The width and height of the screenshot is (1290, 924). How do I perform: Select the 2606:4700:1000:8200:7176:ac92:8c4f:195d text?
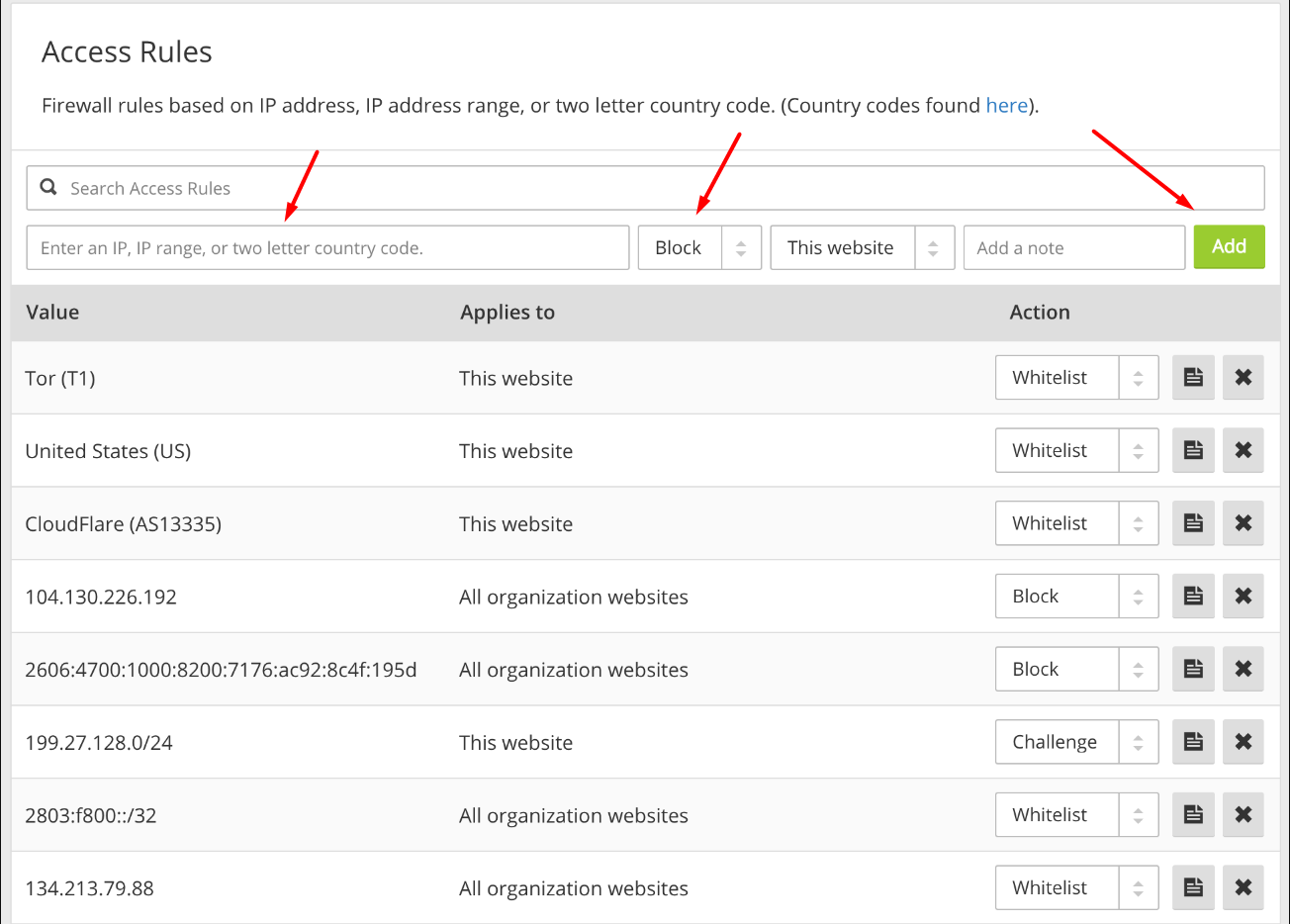coord(221,670)
